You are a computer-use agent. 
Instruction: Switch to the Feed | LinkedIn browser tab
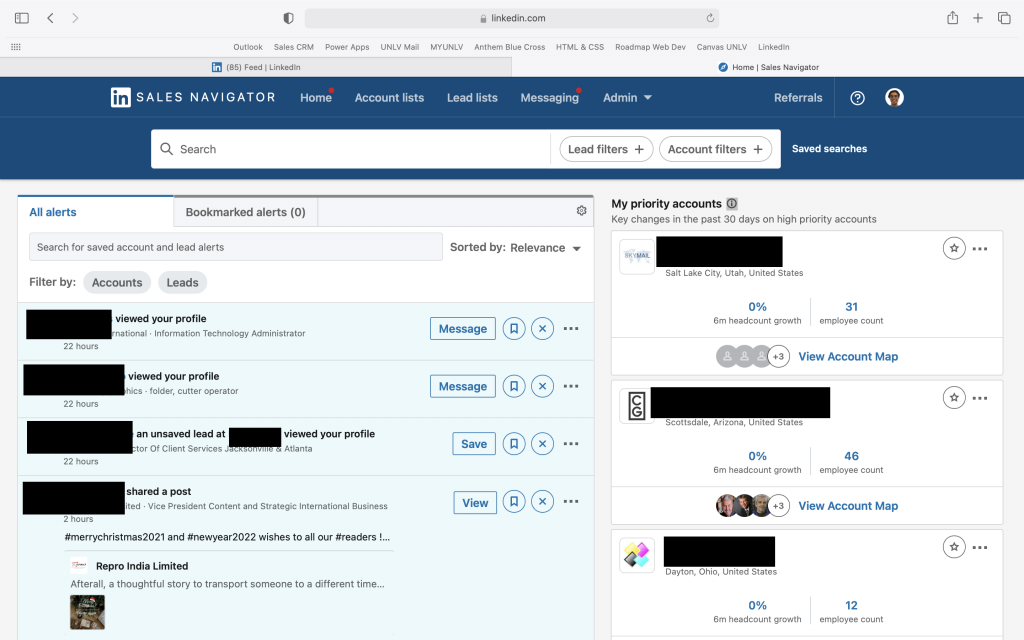click(x=256, y=67)
